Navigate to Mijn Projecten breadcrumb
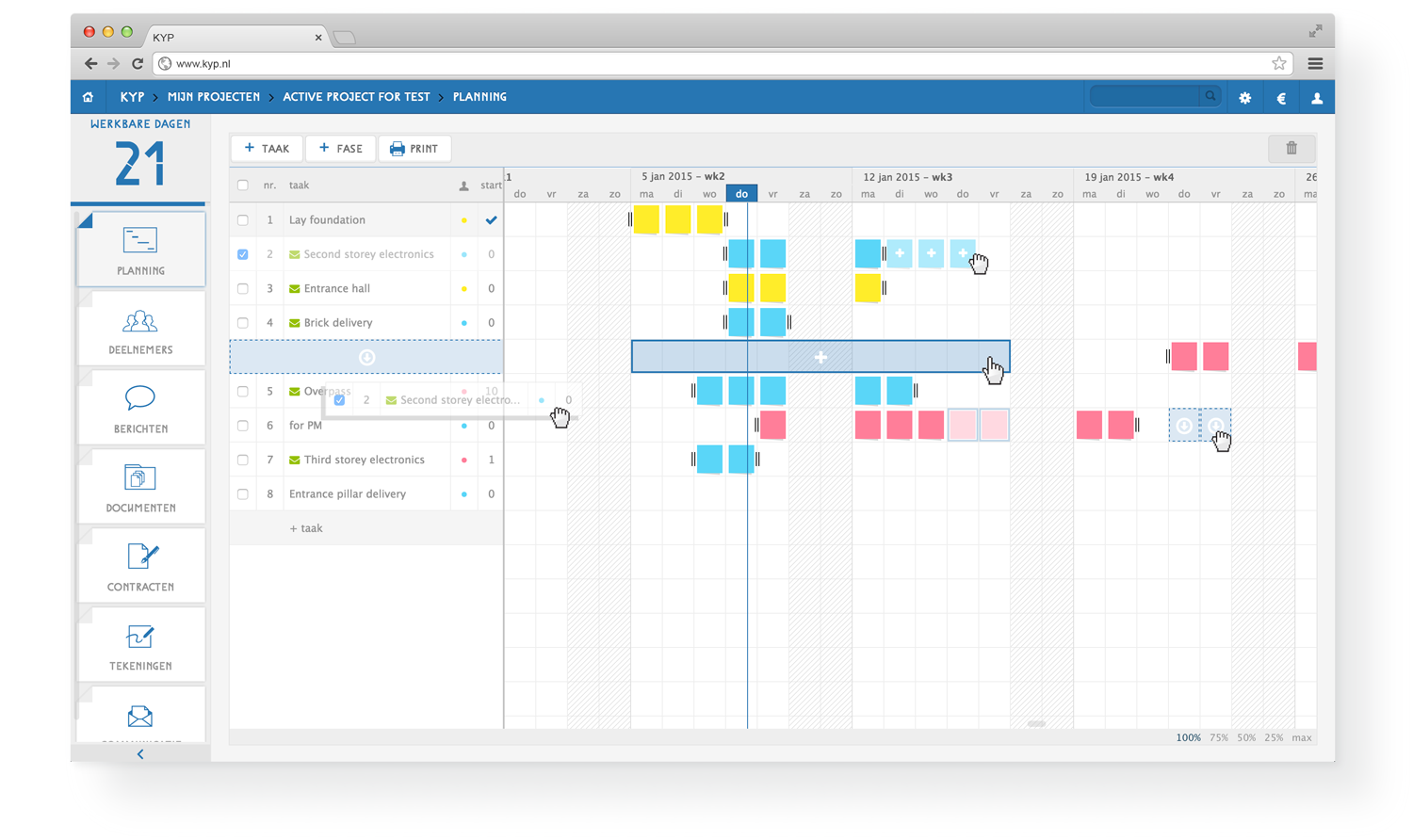This screenshot has height=840, width=1413. click(214, 97)
